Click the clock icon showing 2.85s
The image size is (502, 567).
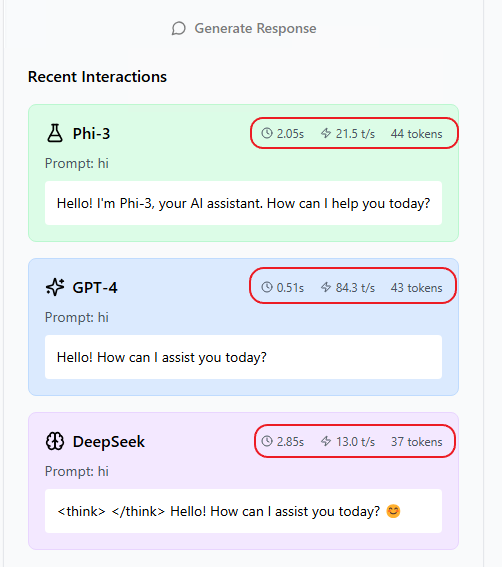(x=267, y=441)
